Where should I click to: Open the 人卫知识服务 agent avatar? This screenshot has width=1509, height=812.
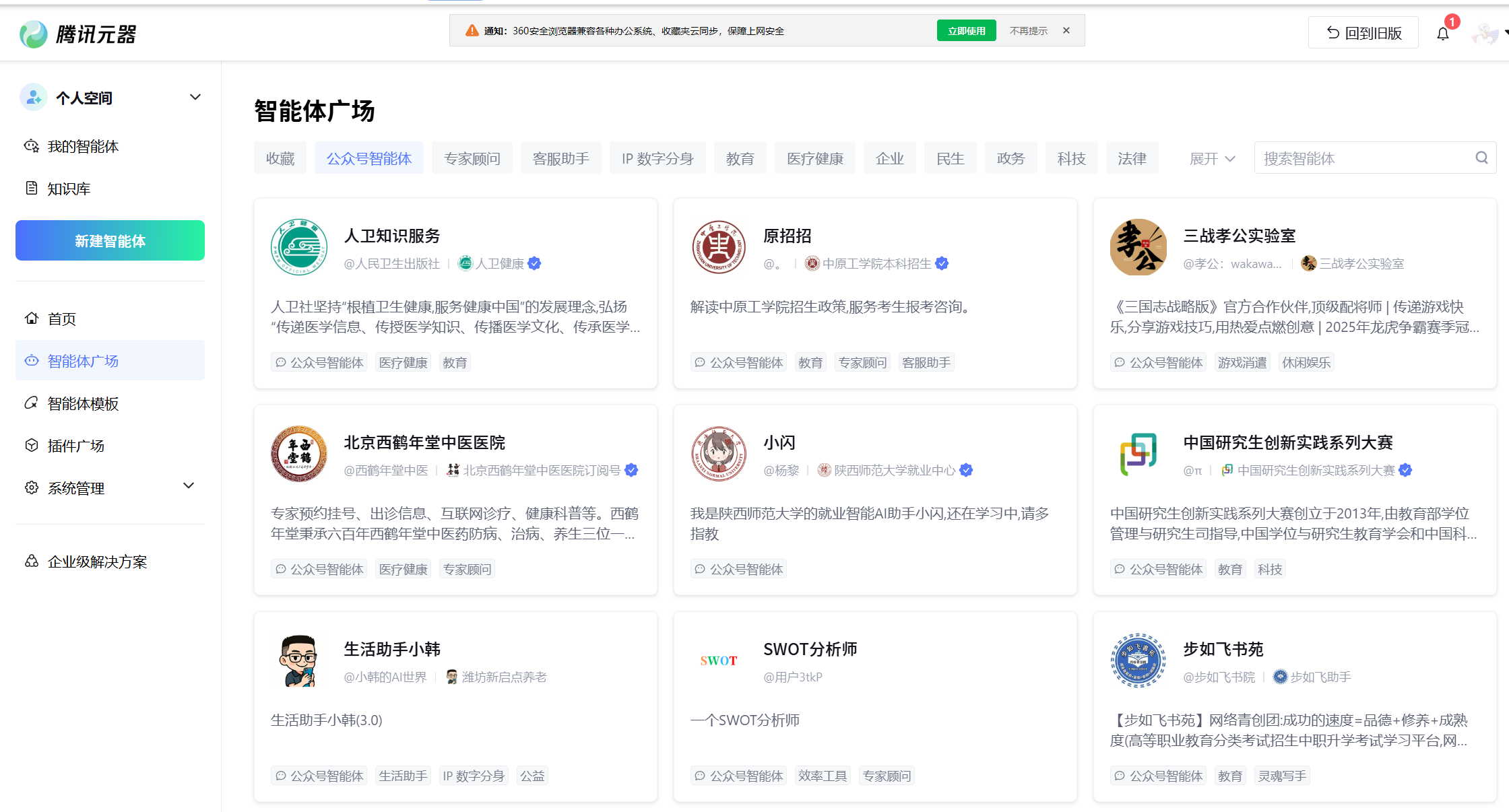(x=299, y=247)
